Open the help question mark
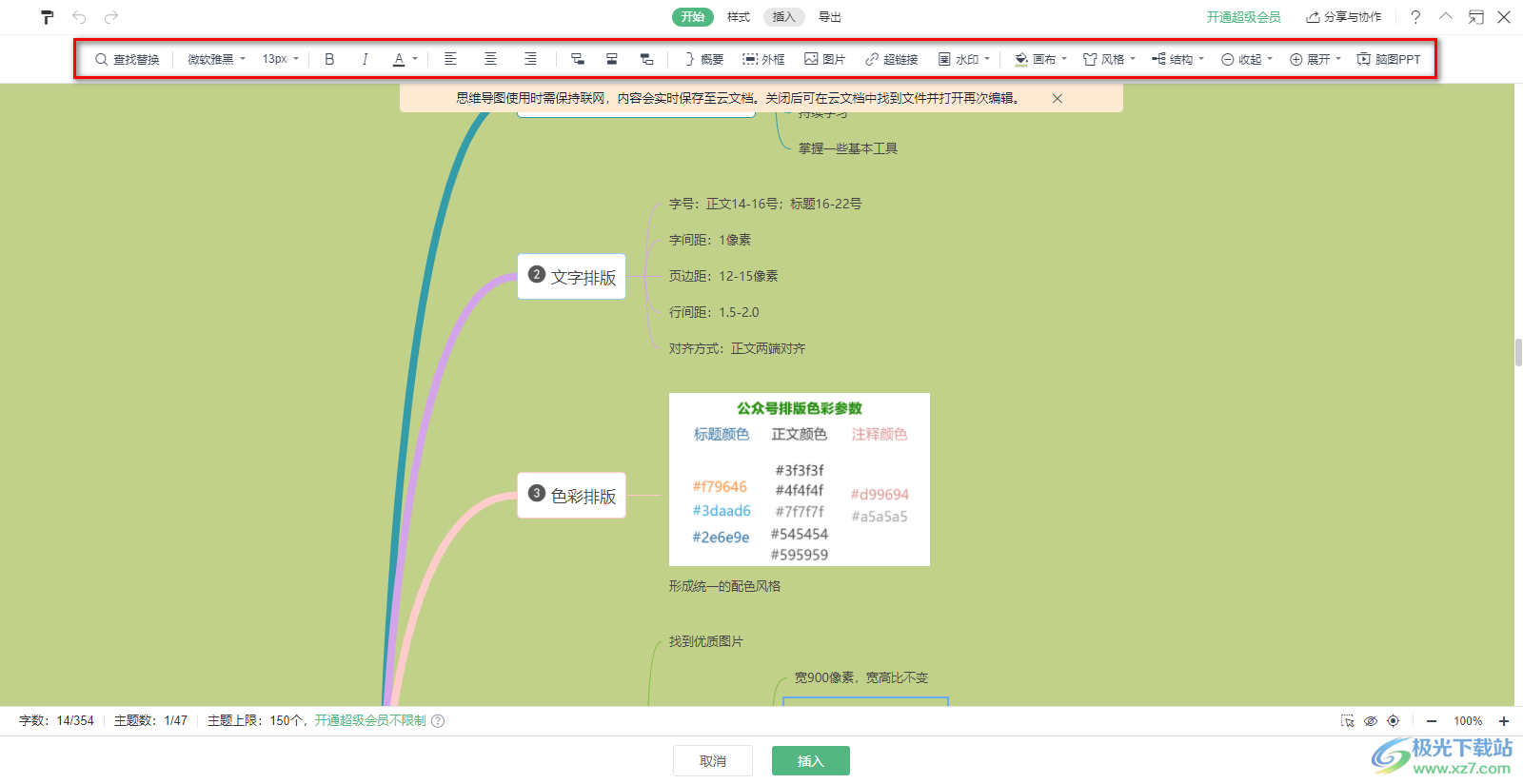The height and width of the screenshot is (784, 1523). 1415,17
